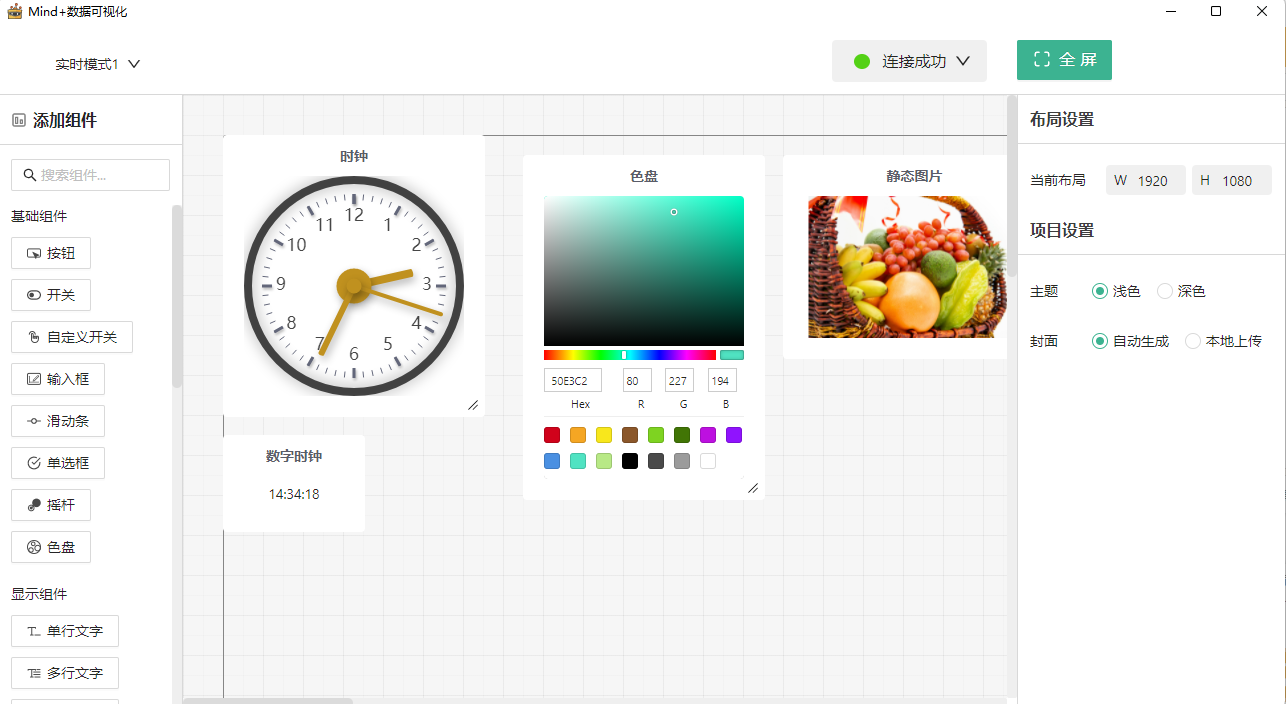Click the layout width W field
This screenshot has height=704, width=1286.
point(1146,180)
